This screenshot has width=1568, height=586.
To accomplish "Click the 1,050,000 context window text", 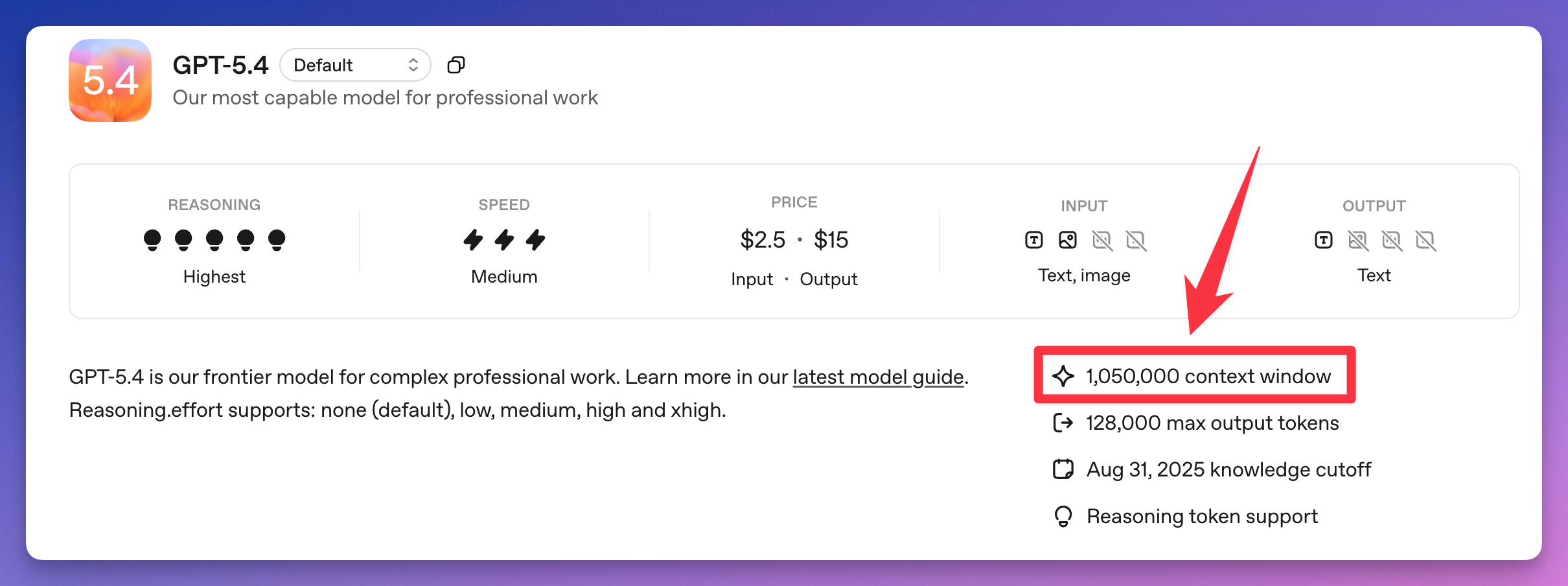I will pos(1208,376).
